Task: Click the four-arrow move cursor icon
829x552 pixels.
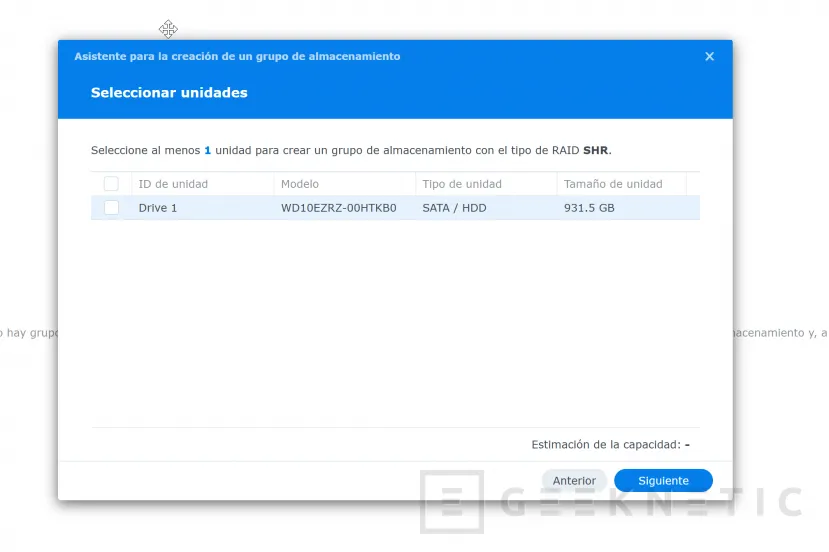Action: tap(168, 29)
